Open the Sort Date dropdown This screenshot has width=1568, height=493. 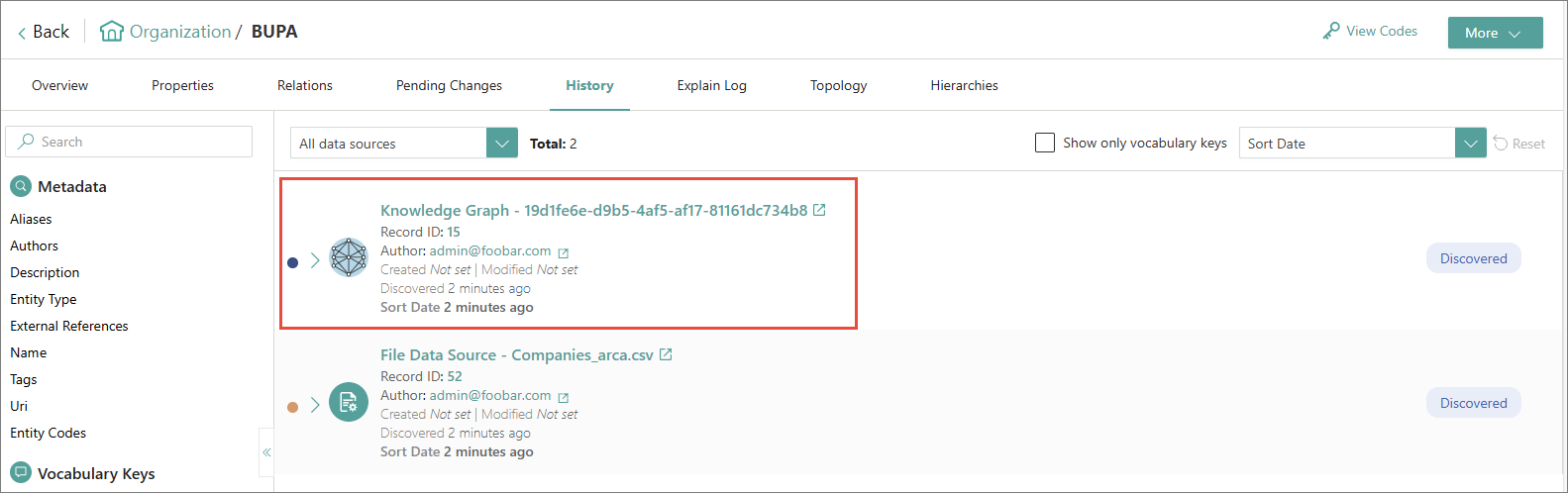(x=1363, y=143)
